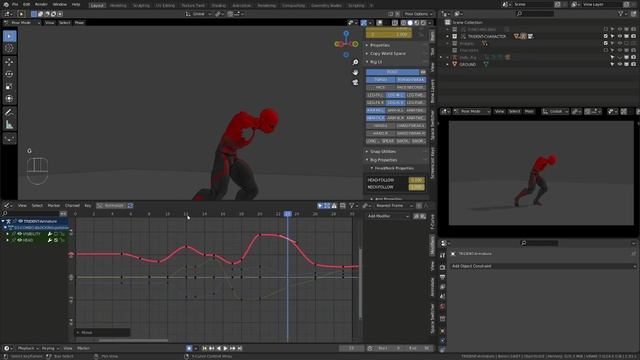Image resolution: width=640 pixels, height=360 pixels.
Task: Expand the HEAD channel group
Action: click(7, 240)
